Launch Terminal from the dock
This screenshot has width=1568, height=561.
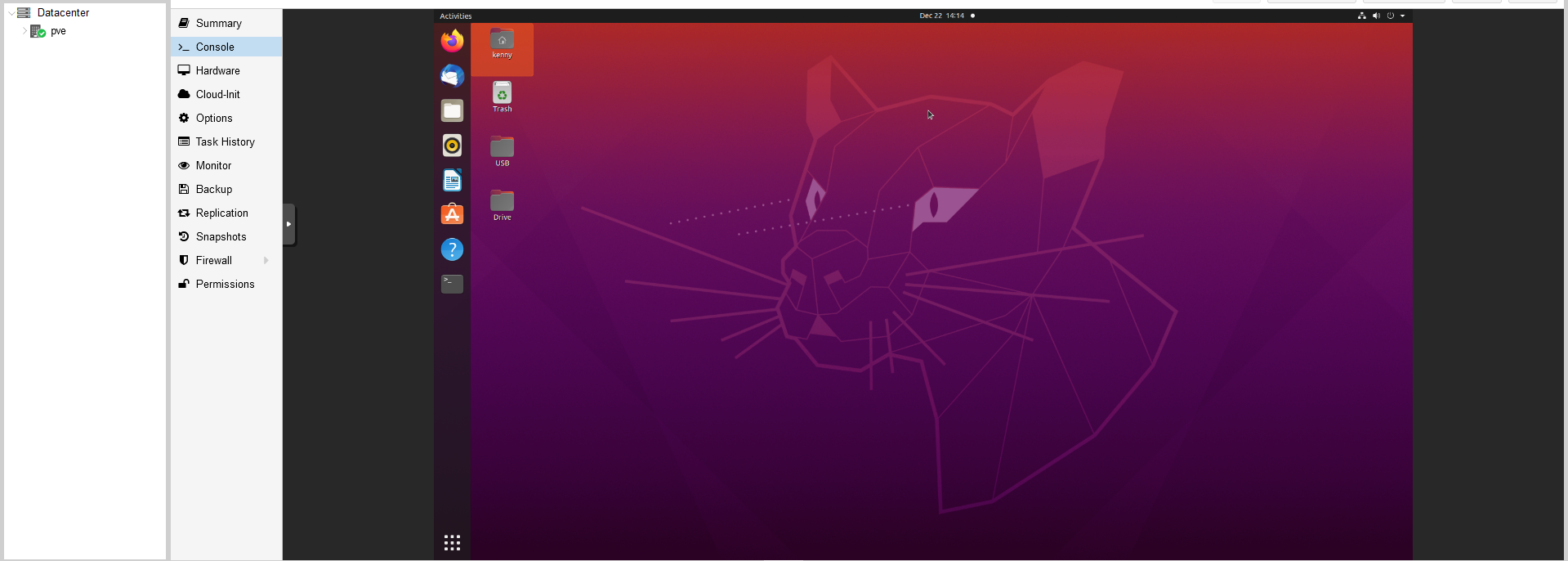coord(452,284)
